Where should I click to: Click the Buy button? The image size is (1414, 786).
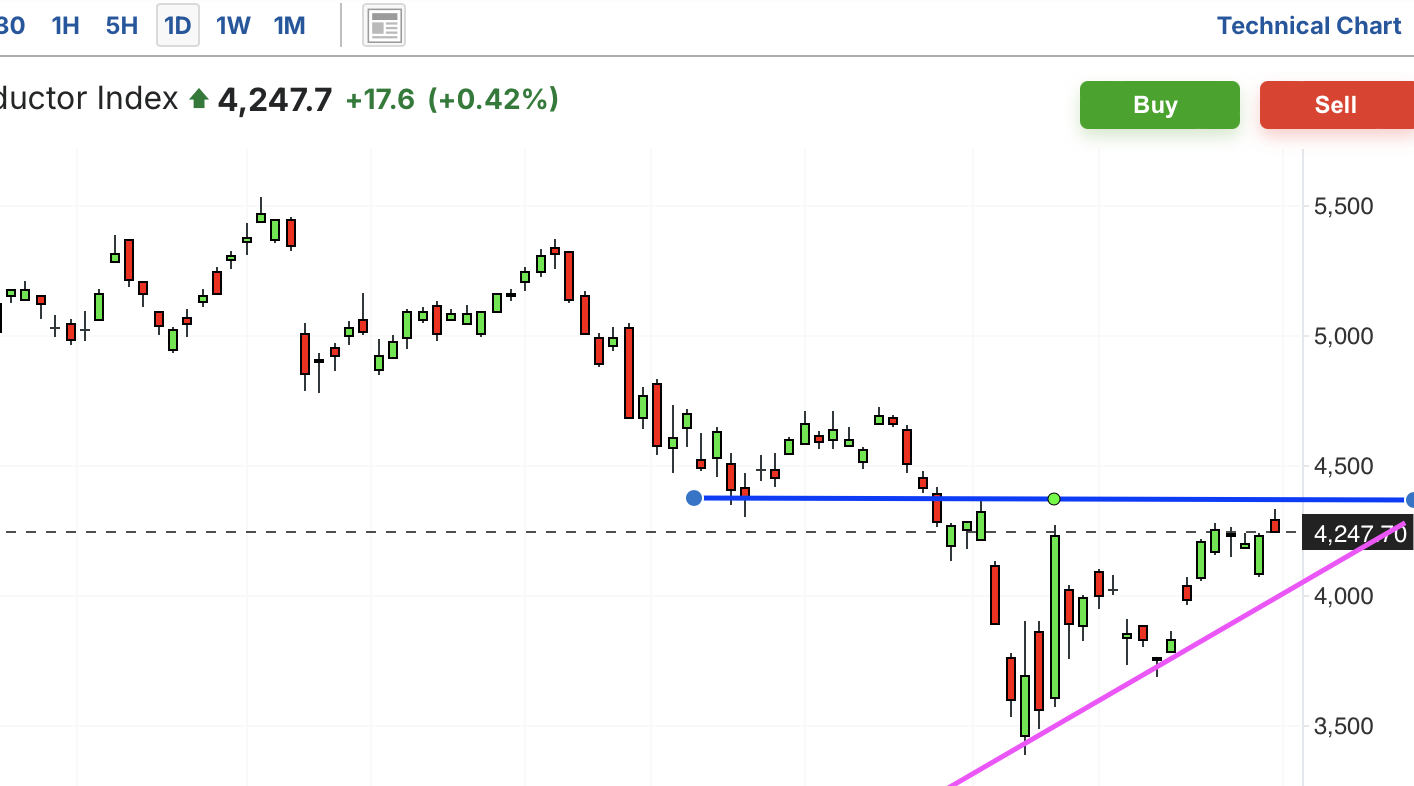pos(1159,105)
